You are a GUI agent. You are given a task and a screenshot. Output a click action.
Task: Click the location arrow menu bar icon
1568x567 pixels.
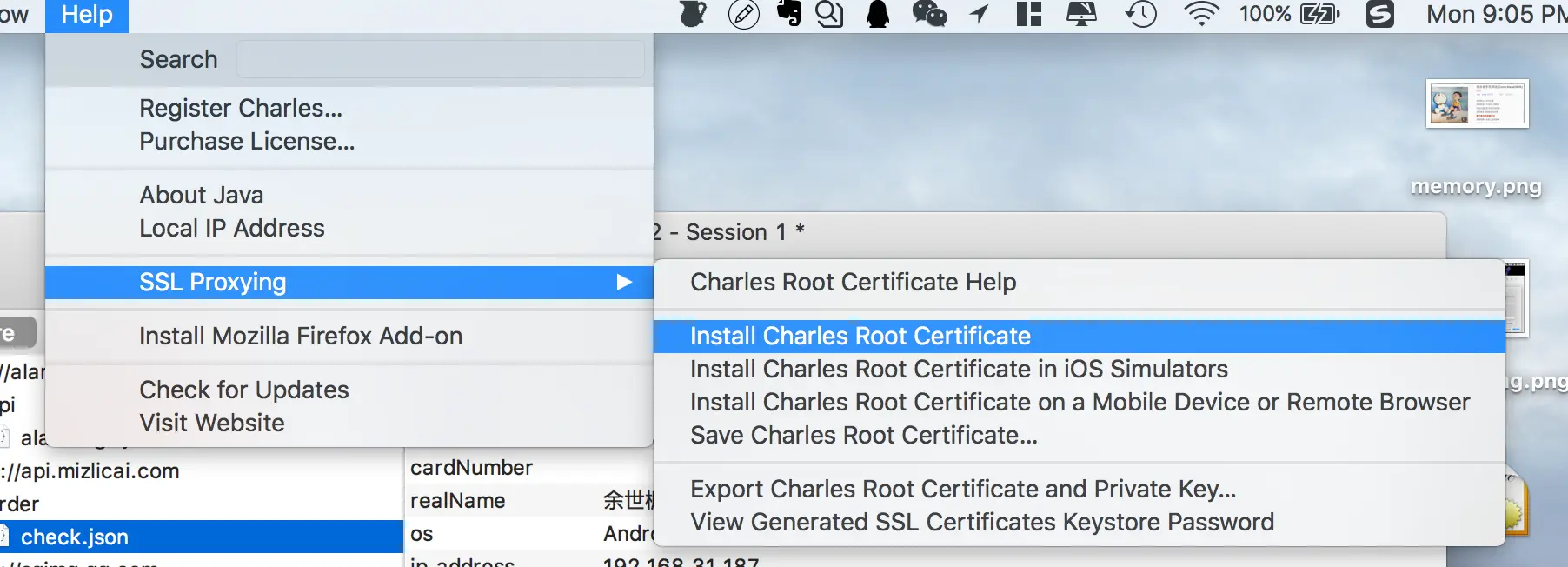[980, 14]
